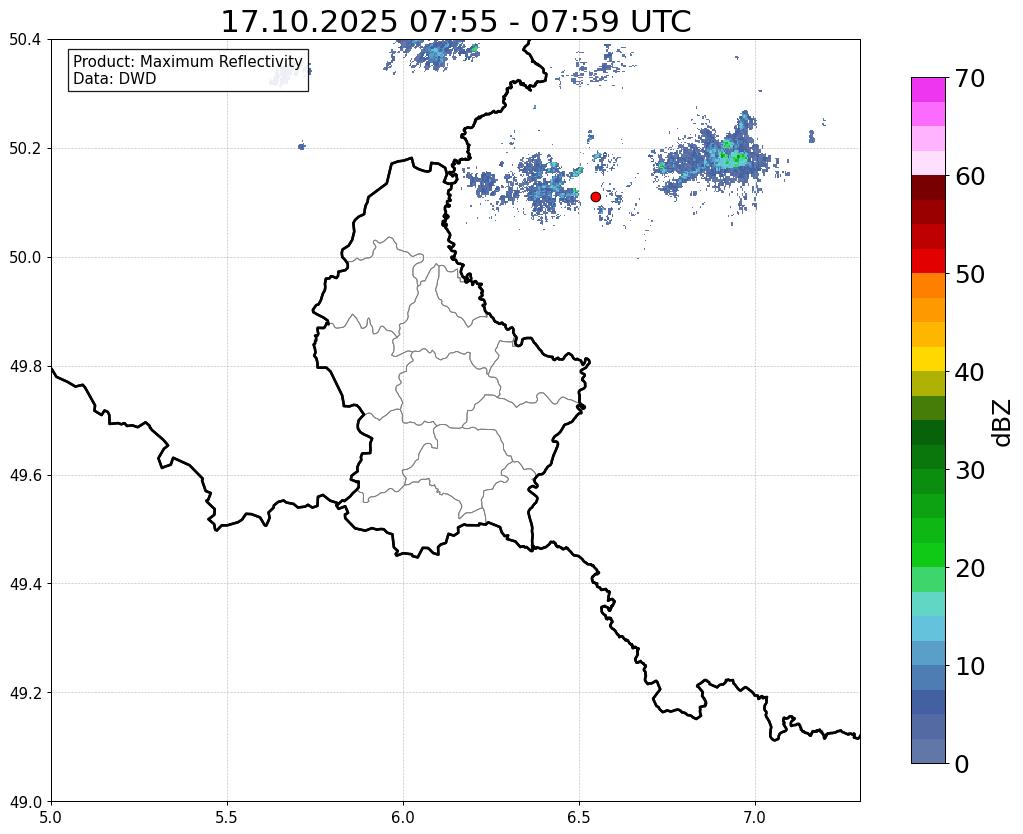Screen dimensions: 1023x834
Task: Click the latitude label 49.4
Action: 25,584
